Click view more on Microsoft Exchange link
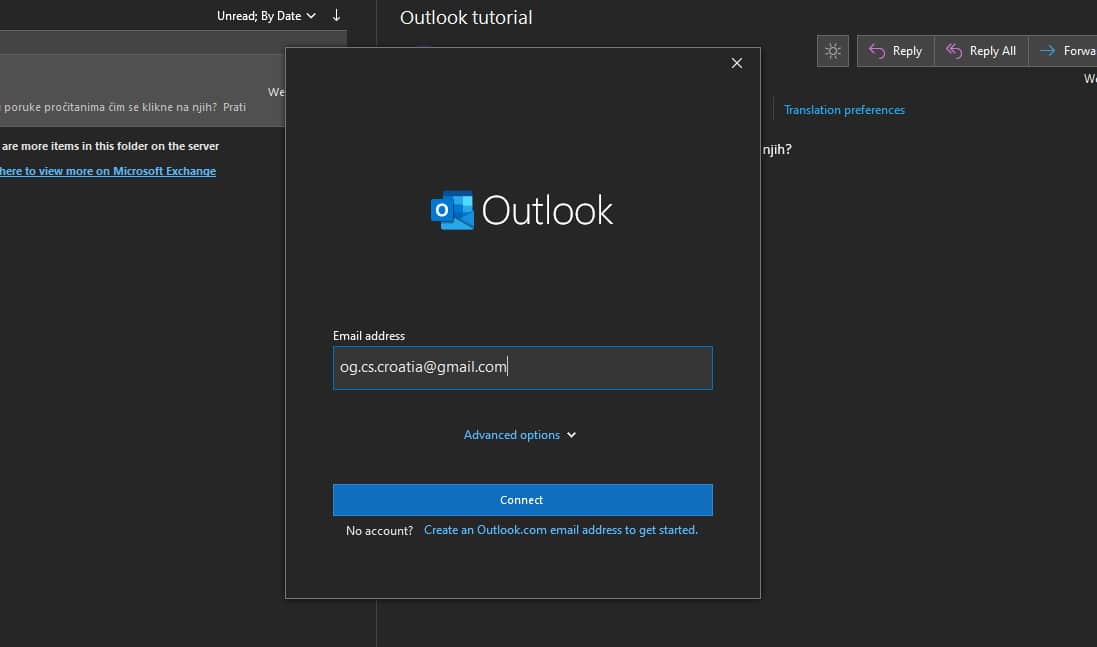This screenshot has width=1097, height=647. click(x=107, y=171)
